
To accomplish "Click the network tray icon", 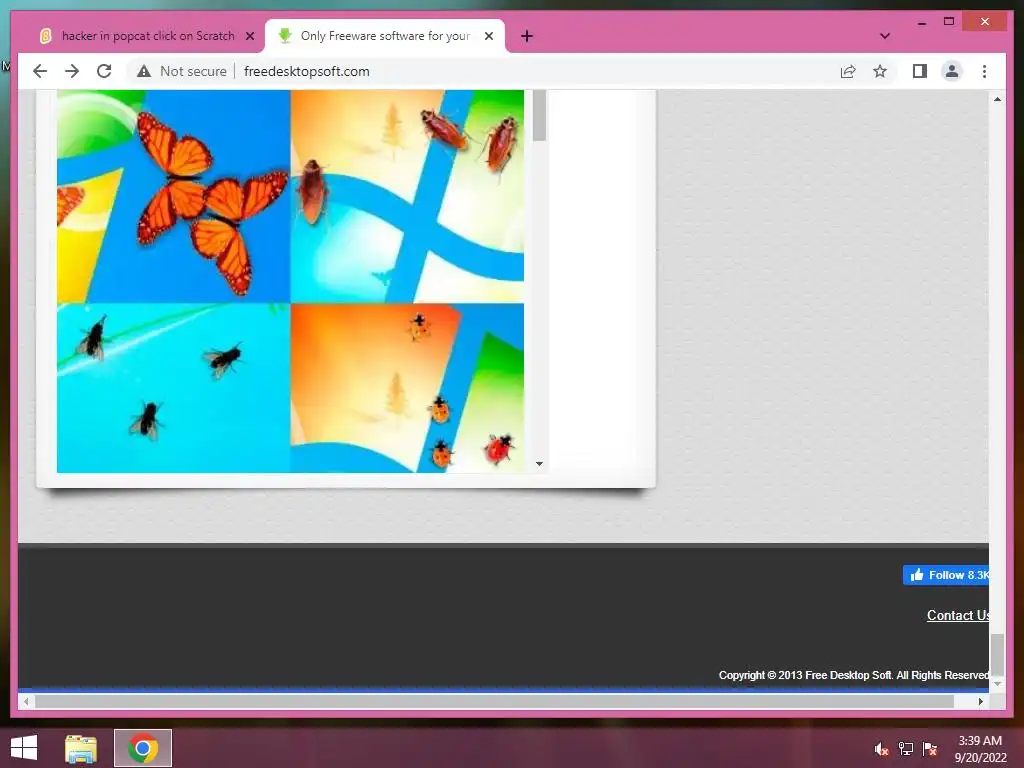I will pos(906,749).
